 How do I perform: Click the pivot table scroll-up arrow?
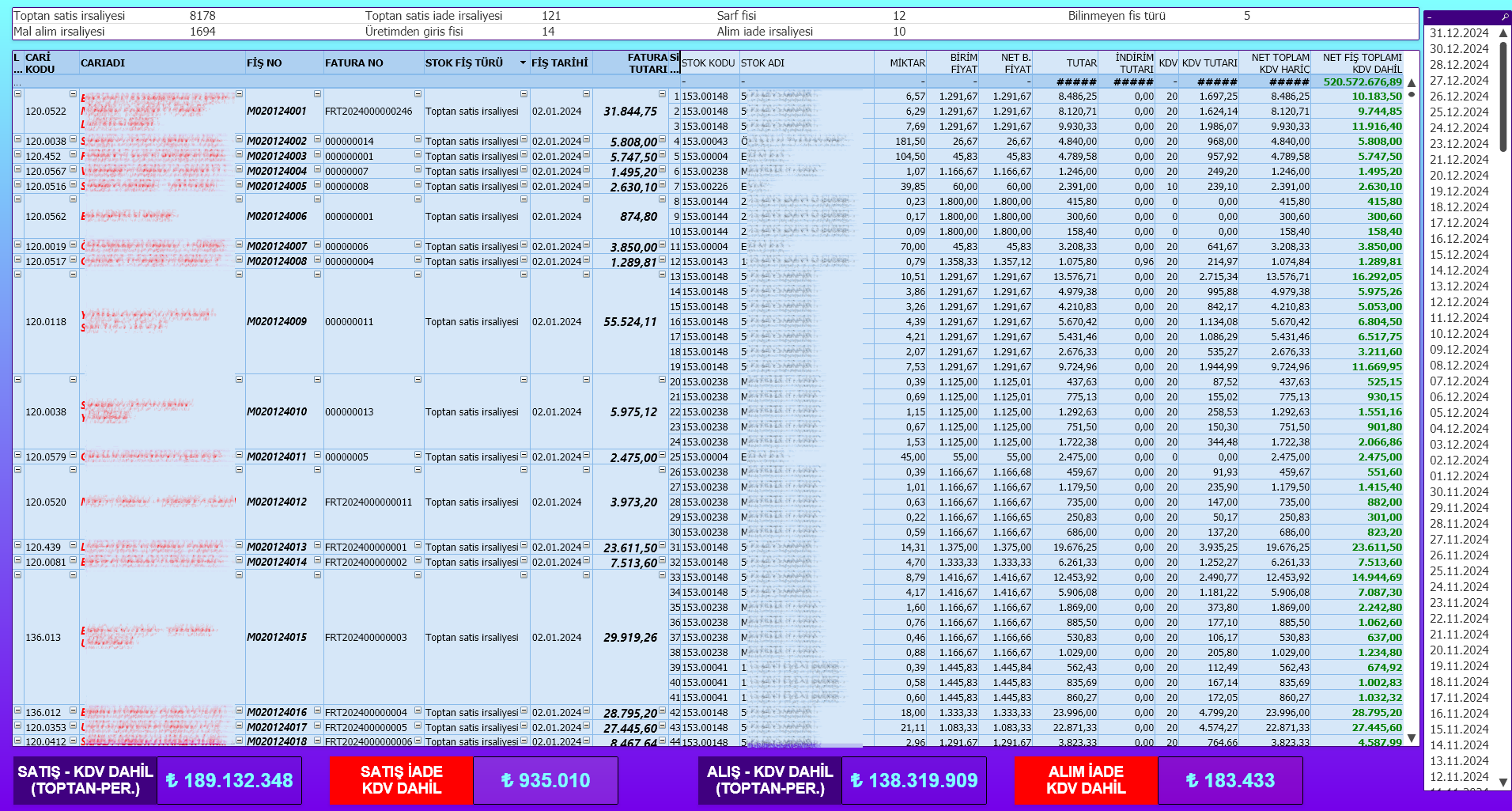(1412, 83)
